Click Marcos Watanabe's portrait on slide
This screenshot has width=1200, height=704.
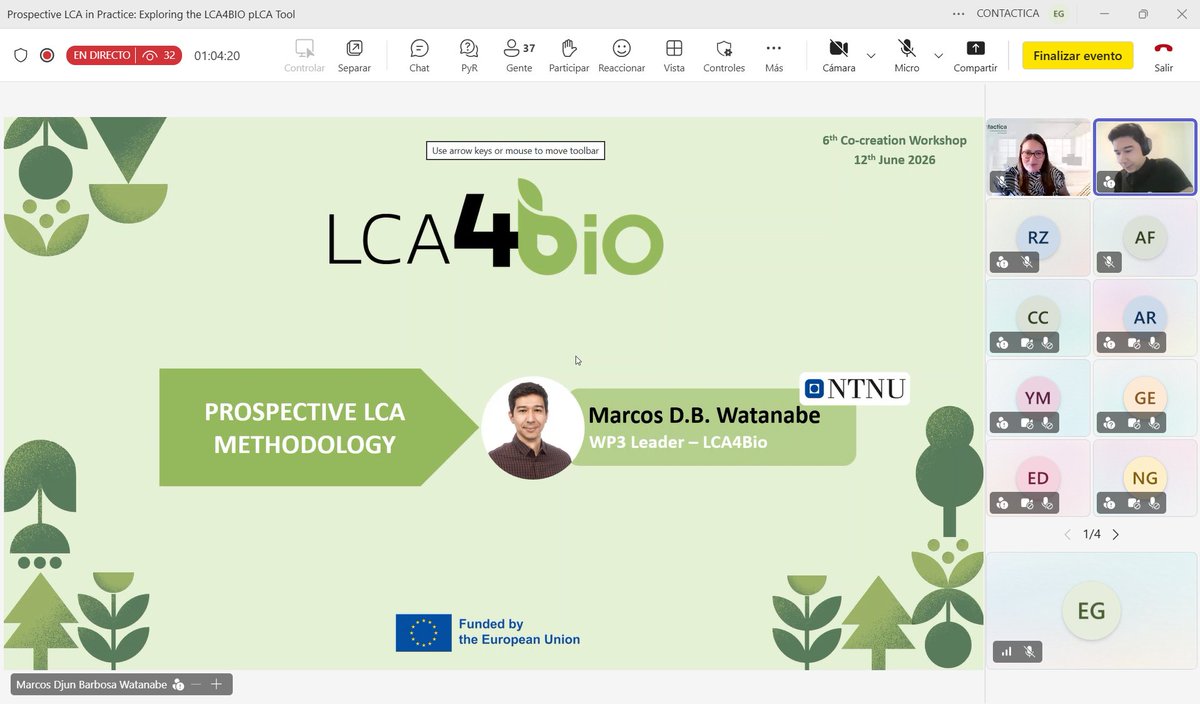pos(532,427)
